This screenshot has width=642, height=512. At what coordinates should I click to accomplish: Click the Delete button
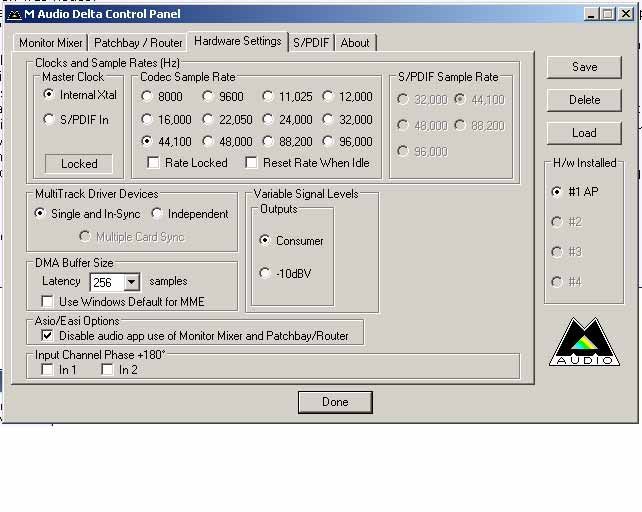[x=584, y=100]
